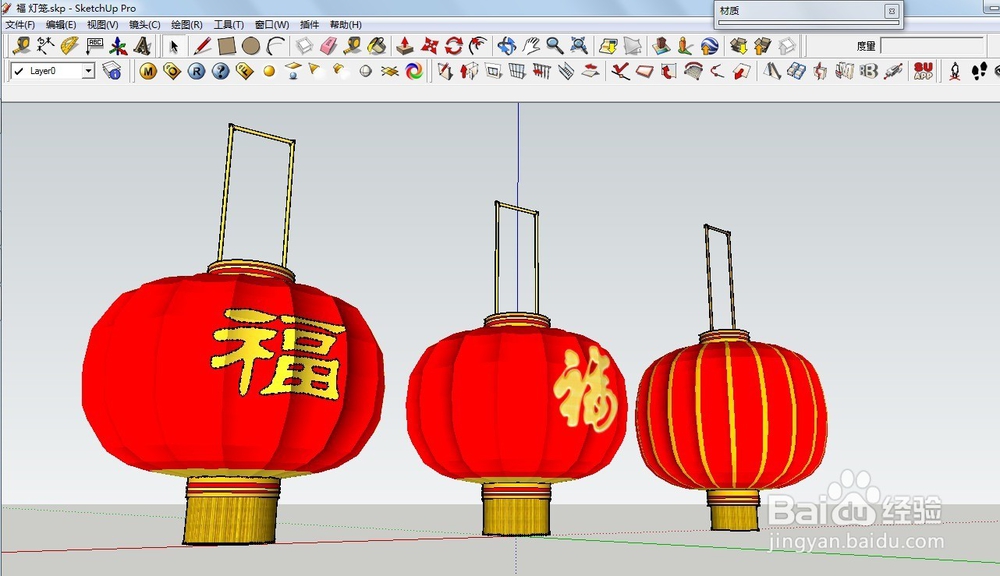
Task: Open the 插件 menu
Action: click(x=309, y=24)
